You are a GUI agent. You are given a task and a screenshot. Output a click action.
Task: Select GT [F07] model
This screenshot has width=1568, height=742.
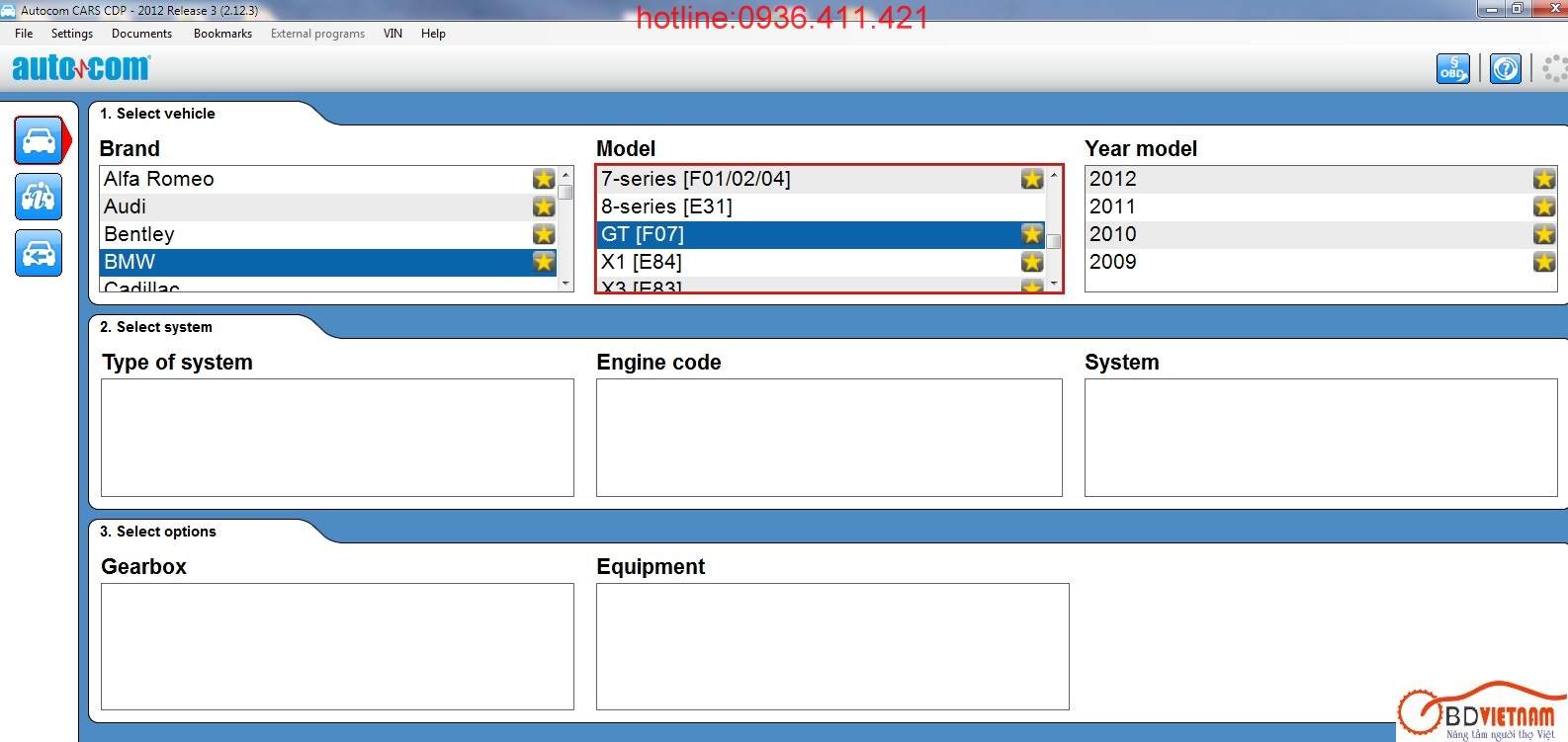(x=821, y=234)
